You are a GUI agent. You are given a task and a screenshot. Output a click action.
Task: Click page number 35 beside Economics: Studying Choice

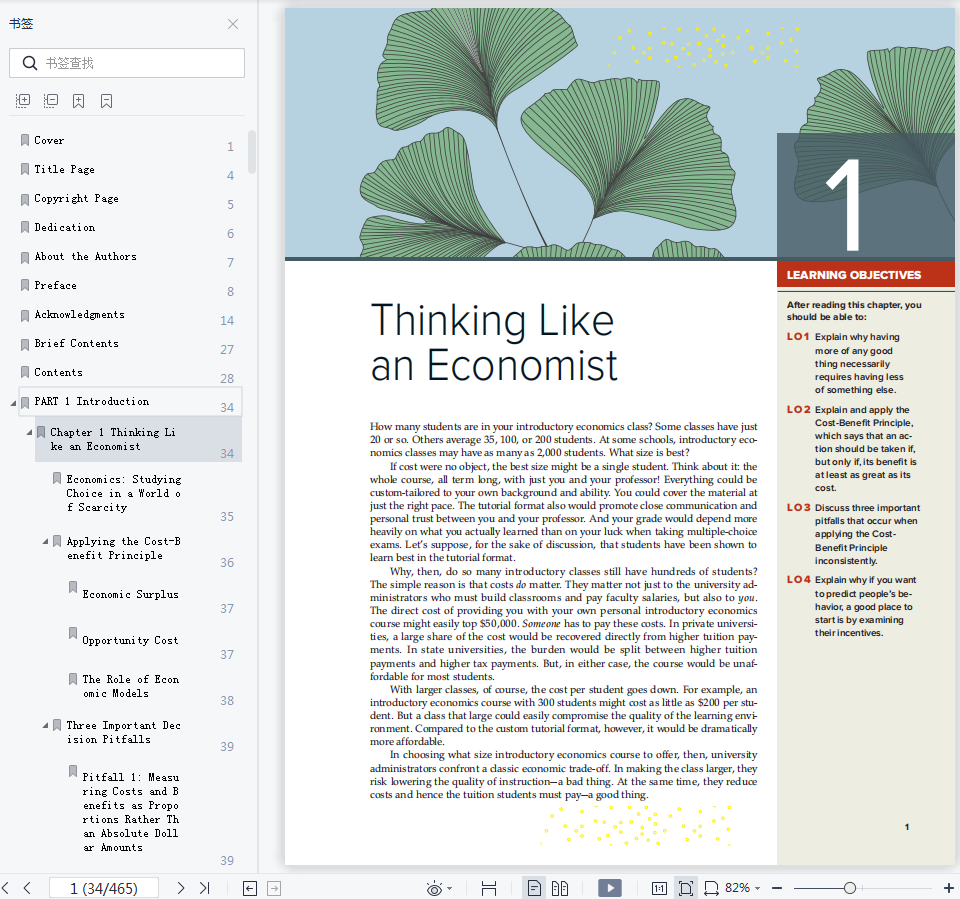(x=227, y=516)
